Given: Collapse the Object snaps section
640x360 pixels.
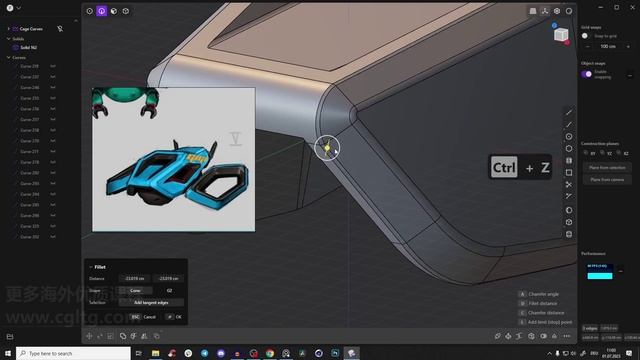Looking at the screenshot, I should (x=630, y=76).
